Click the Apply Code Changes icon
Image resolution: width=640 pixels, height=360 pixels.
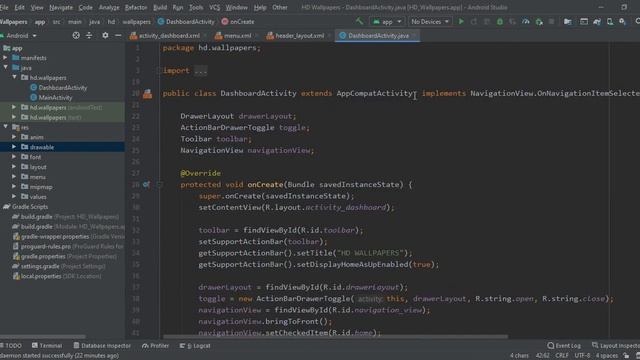pos(487,21)
